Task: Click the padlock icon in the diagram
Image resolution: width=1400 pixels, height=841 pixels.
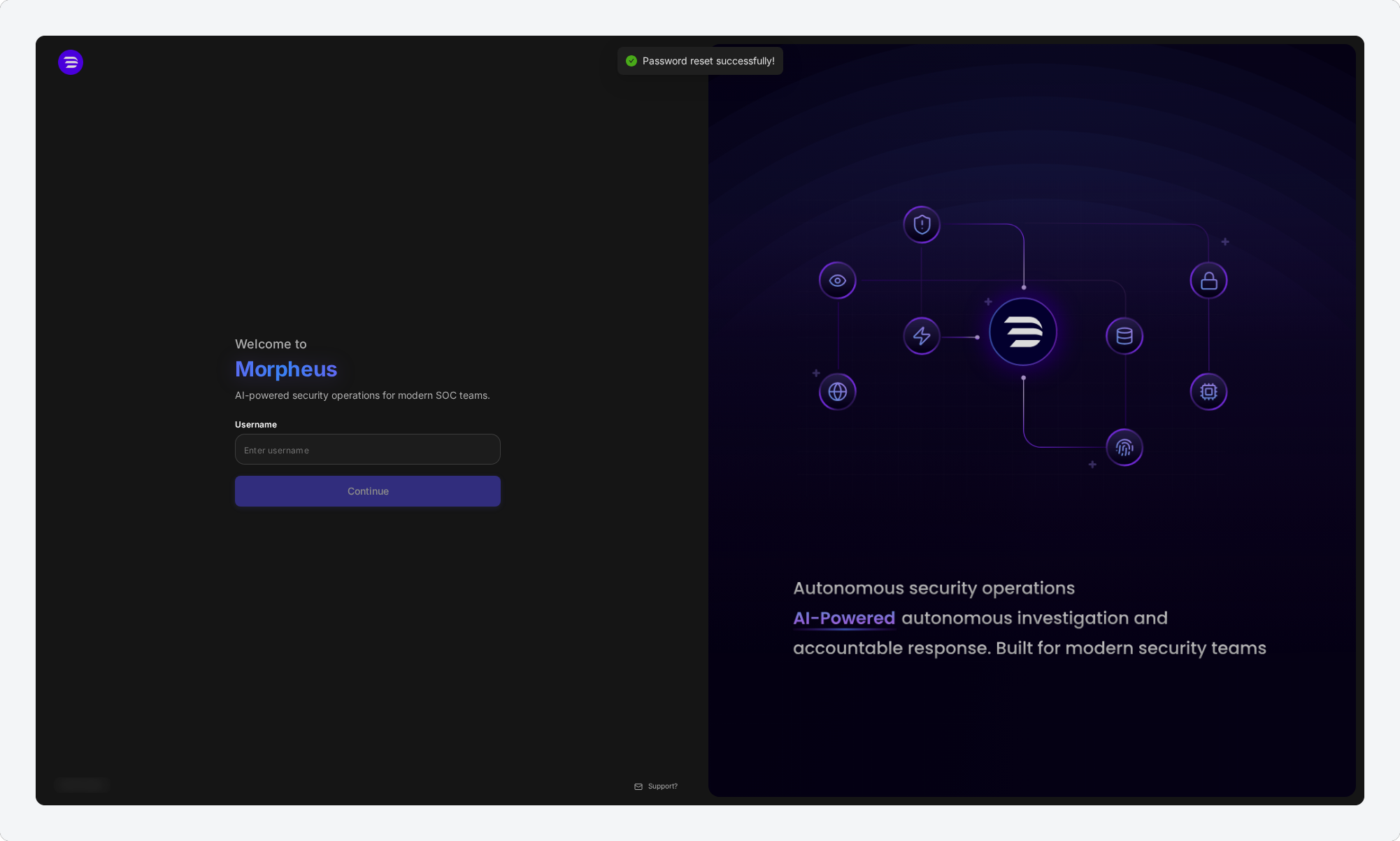Action: tap(1209, 281)
